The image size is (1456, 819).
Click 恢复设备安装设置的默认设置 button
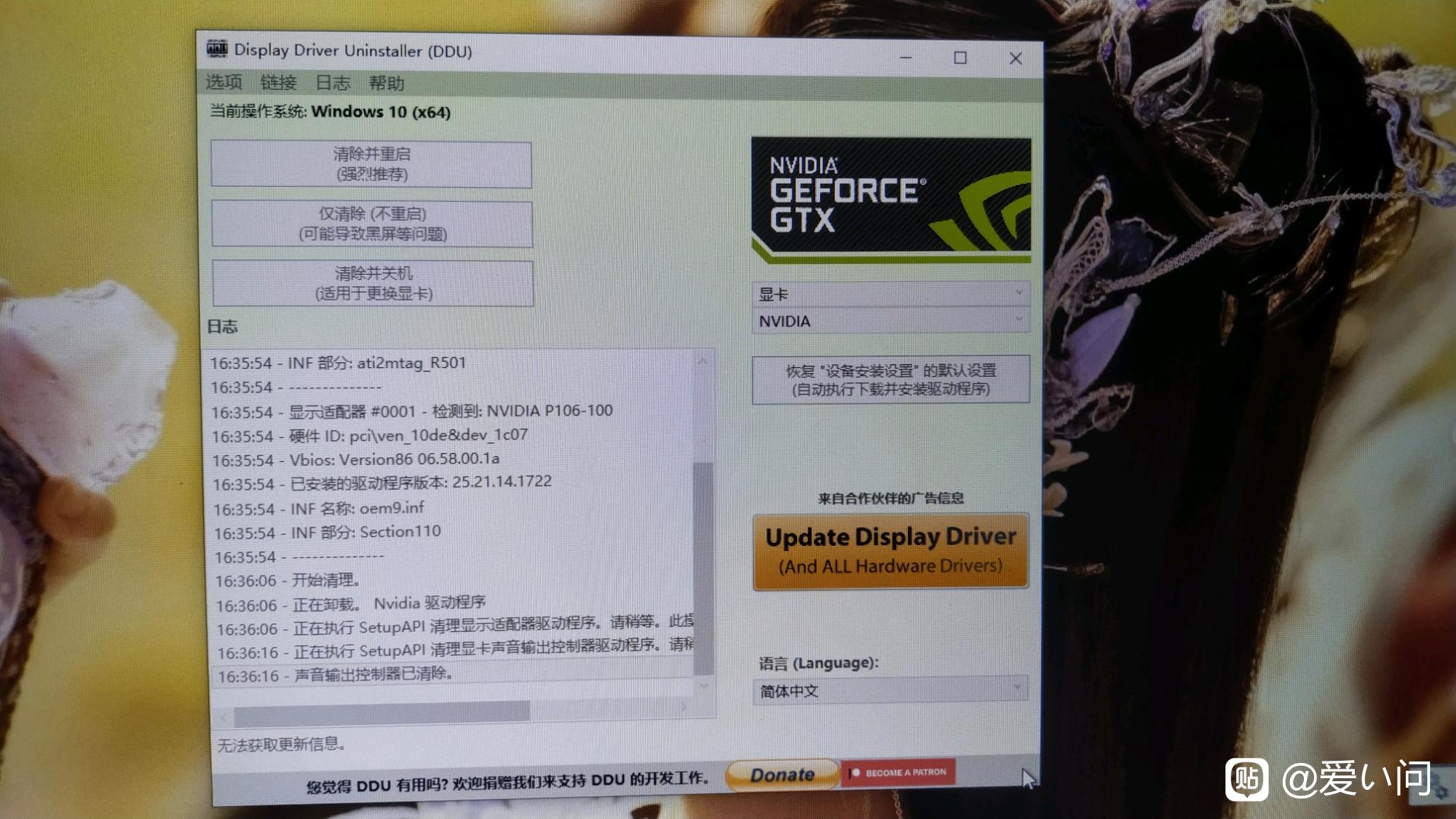[891, 379]
